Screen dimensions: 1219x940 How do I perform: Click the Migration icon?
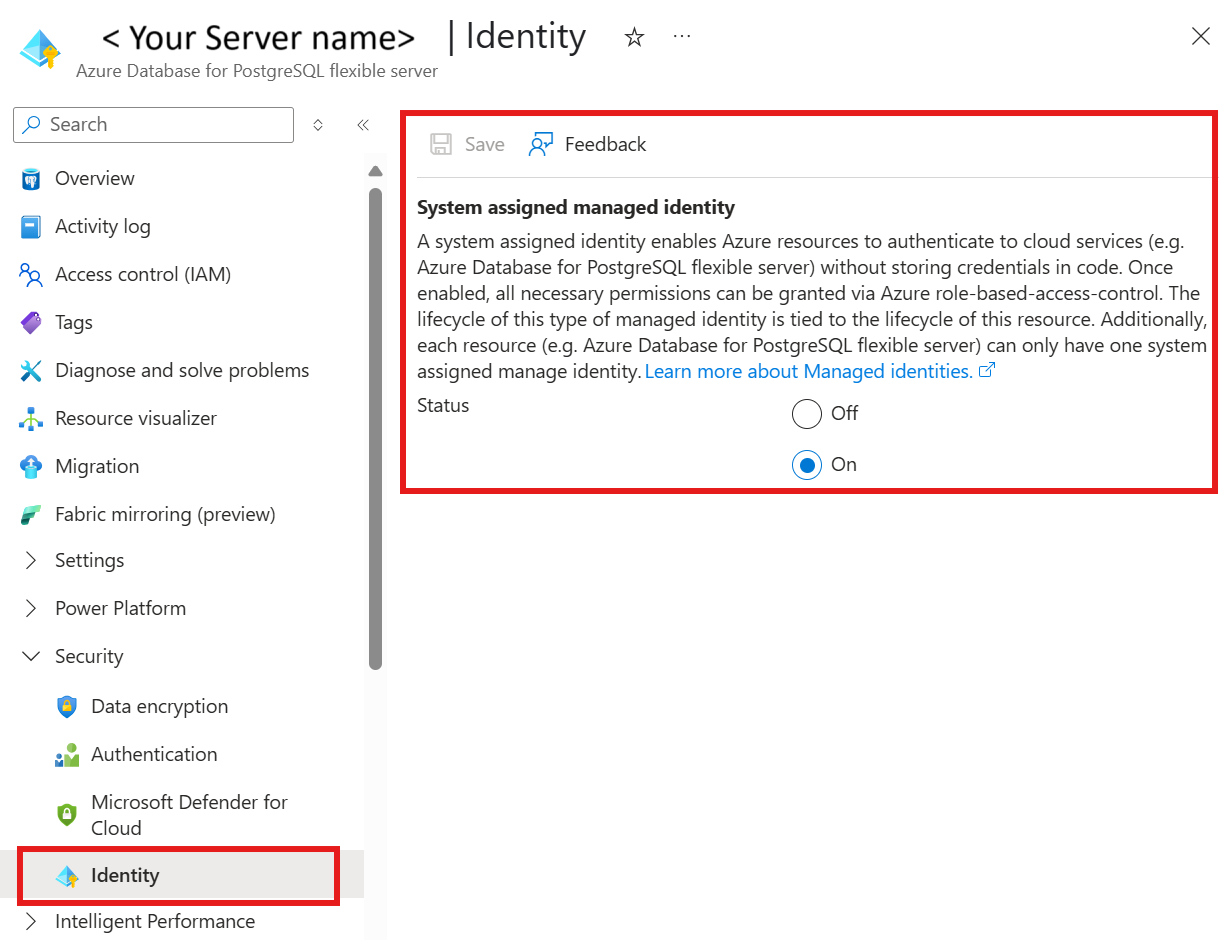click(31, 467)
